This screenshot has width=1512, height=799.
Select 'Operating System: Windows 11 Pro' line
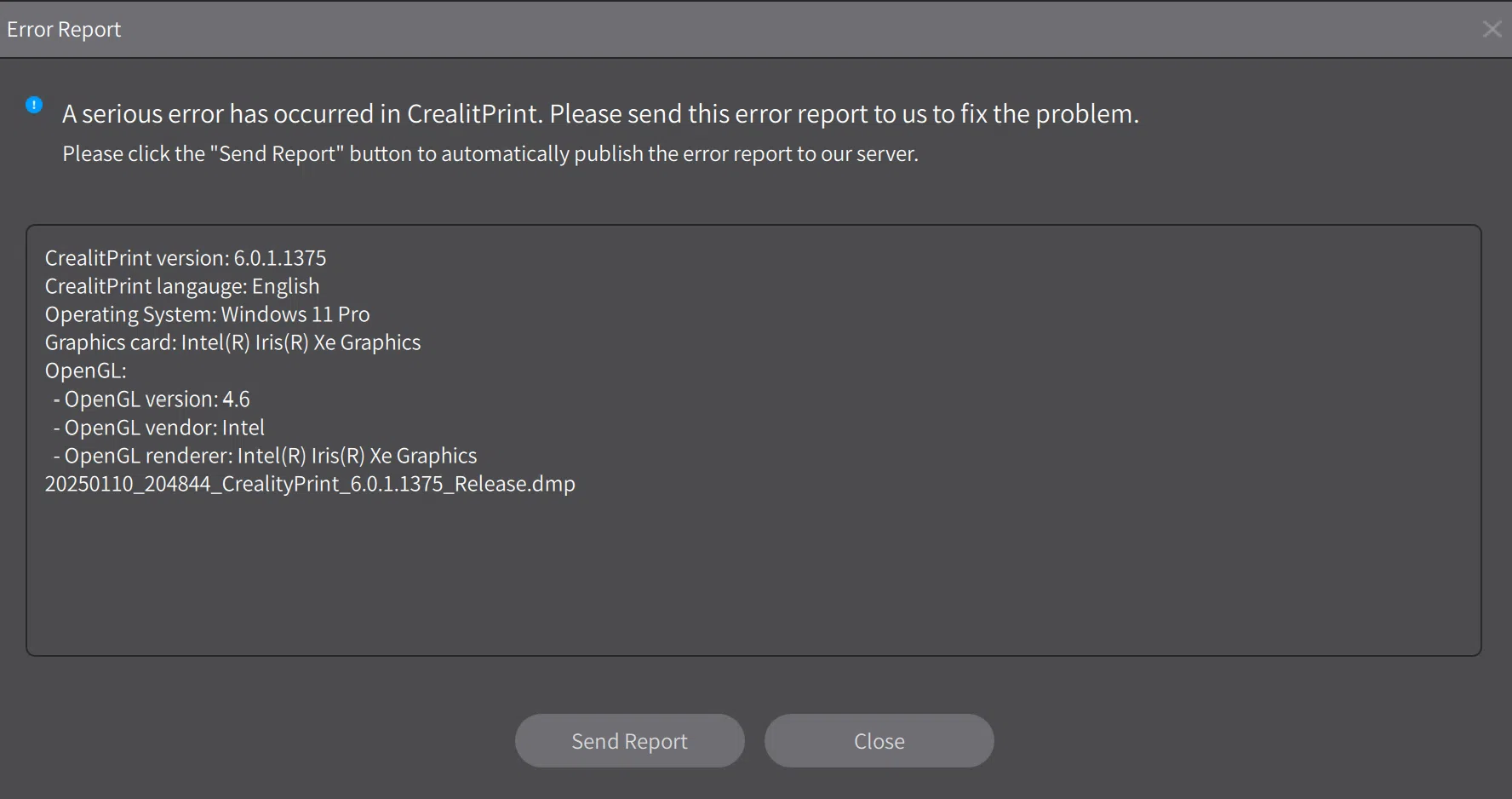click(x=207, y=314)
